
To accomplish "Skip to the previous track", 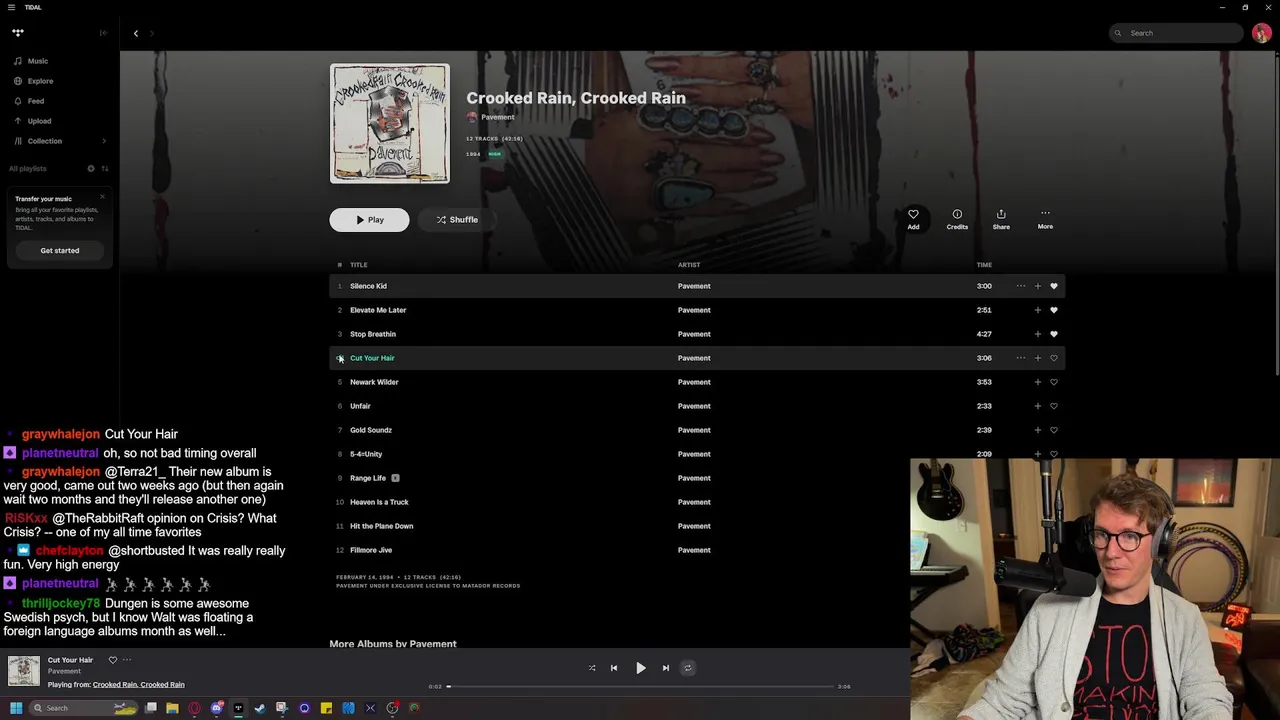I will [x=614, y=668].
